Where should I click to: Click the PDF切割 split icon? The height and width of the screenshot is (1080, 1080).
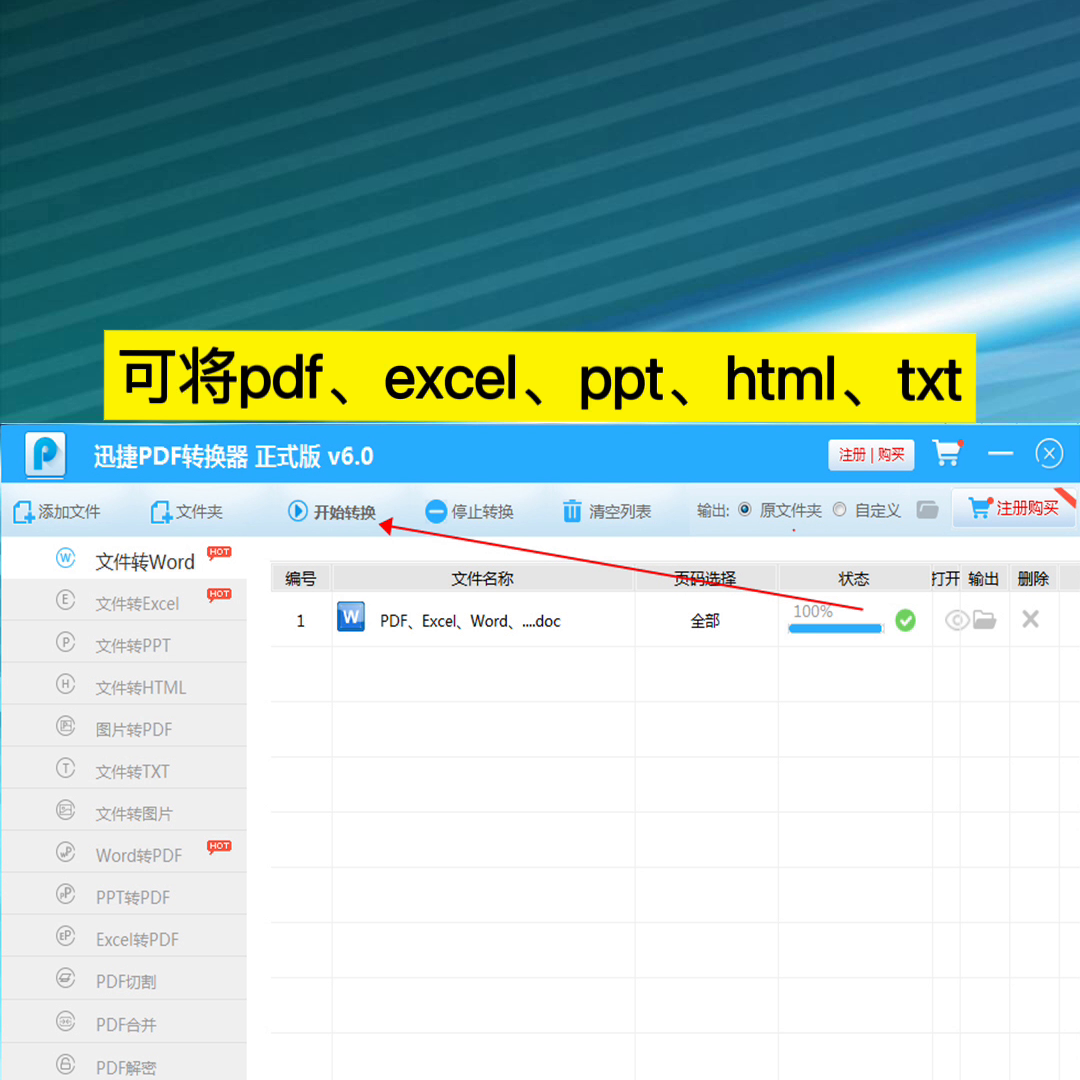click(65, 978)
